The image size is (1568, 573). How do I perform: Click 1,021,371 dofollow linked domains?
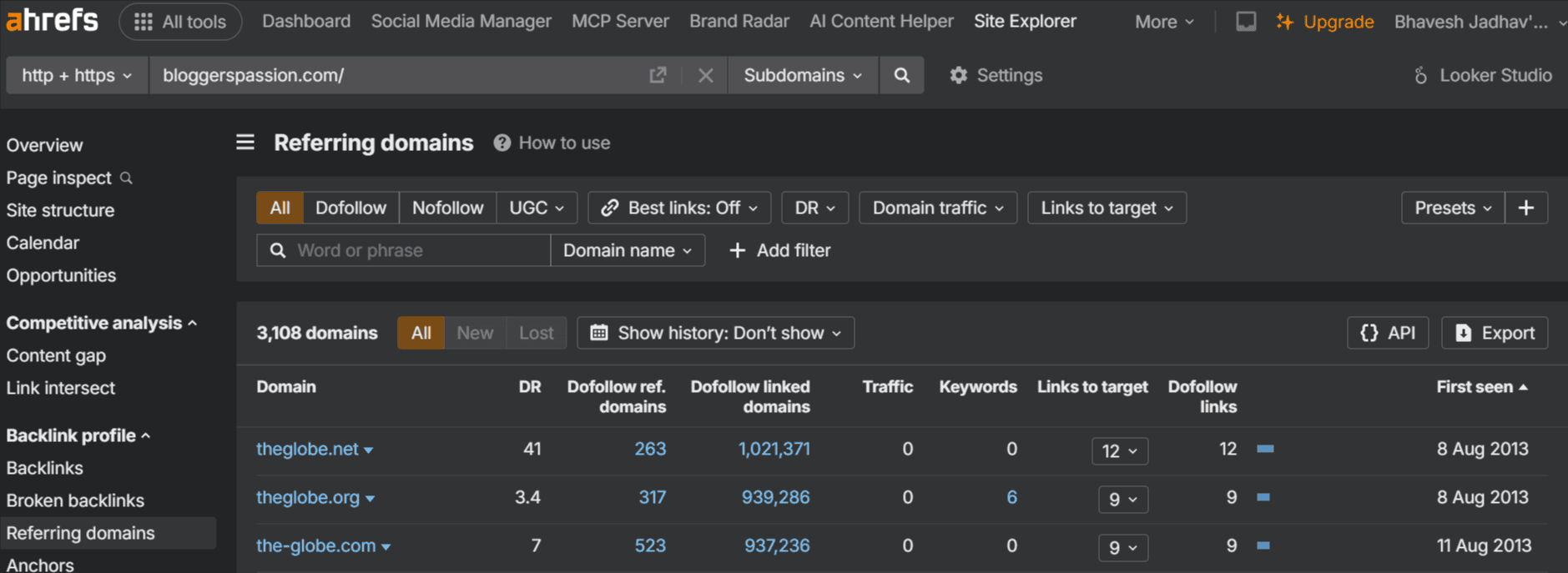[x=774, y=449]
